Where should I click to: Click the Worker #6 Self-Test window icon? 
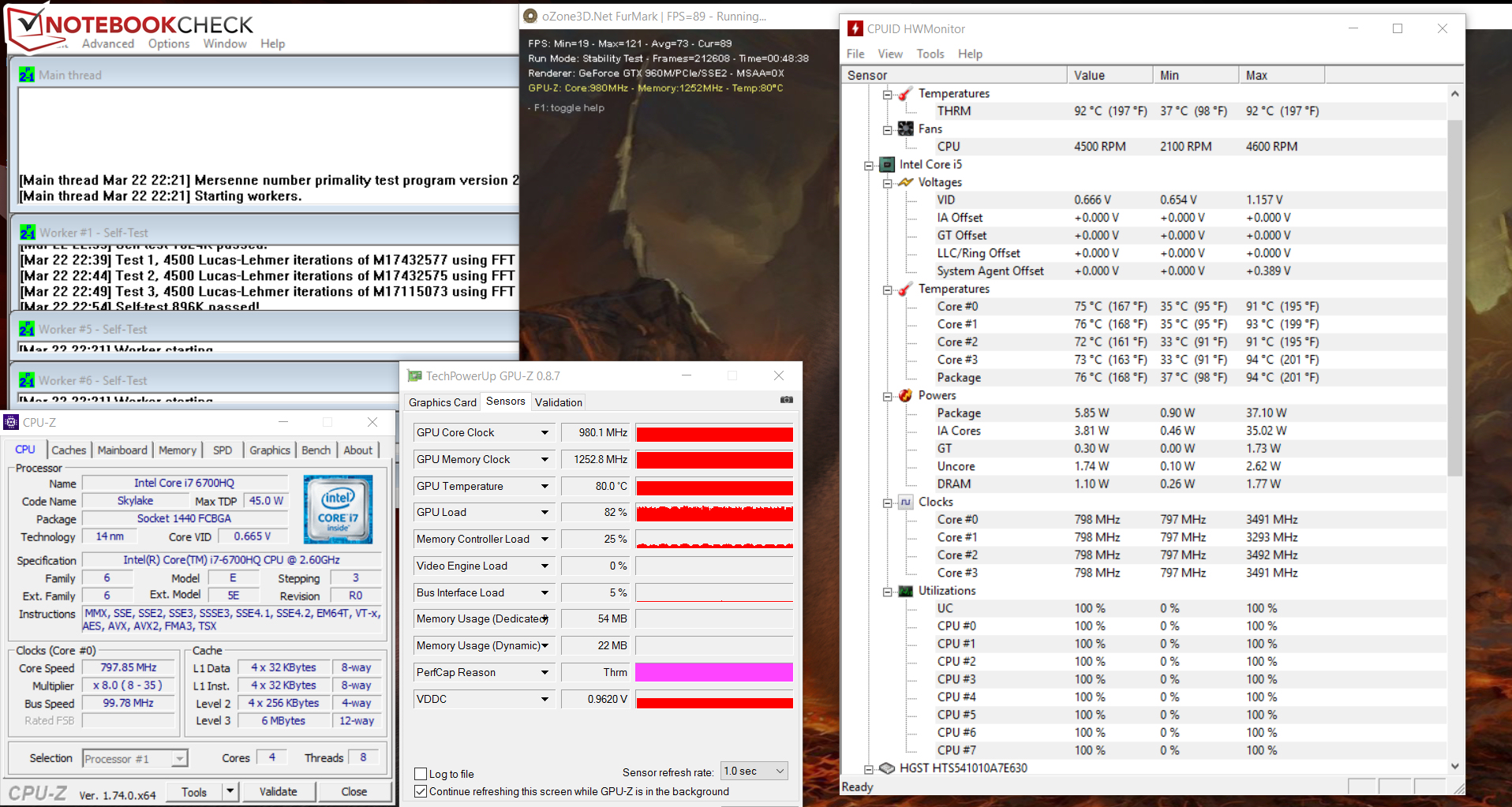27,380
